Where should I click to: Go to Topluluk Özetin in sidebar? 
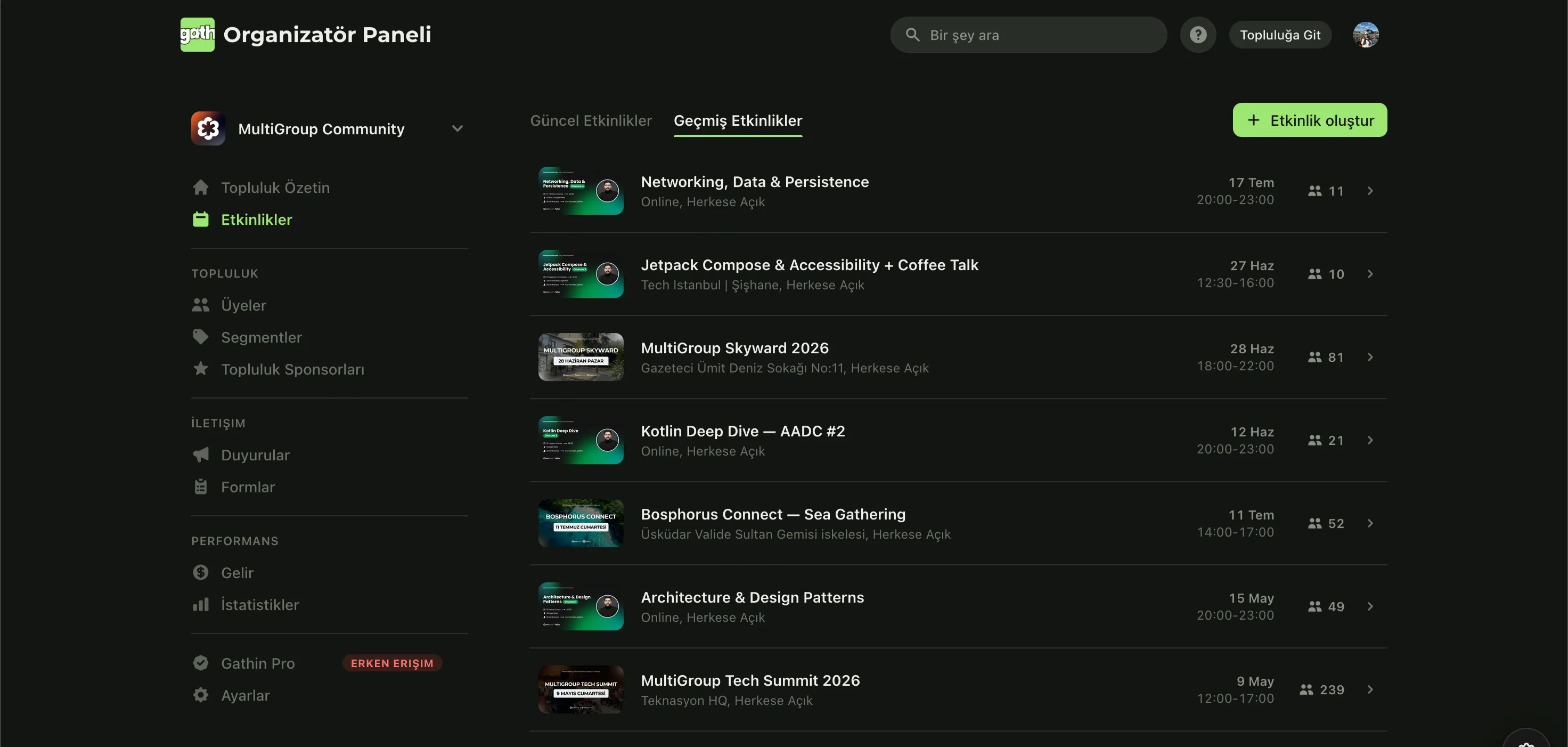coord(275,188)
